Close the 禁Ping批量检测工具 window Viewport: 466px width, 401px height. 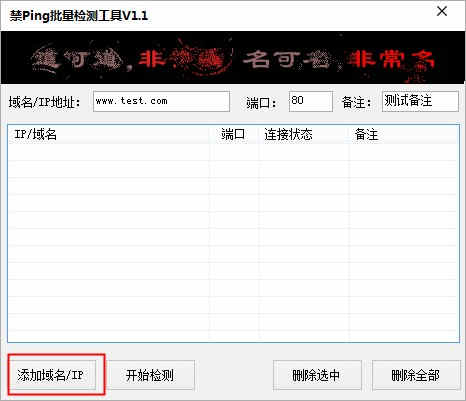442,12
